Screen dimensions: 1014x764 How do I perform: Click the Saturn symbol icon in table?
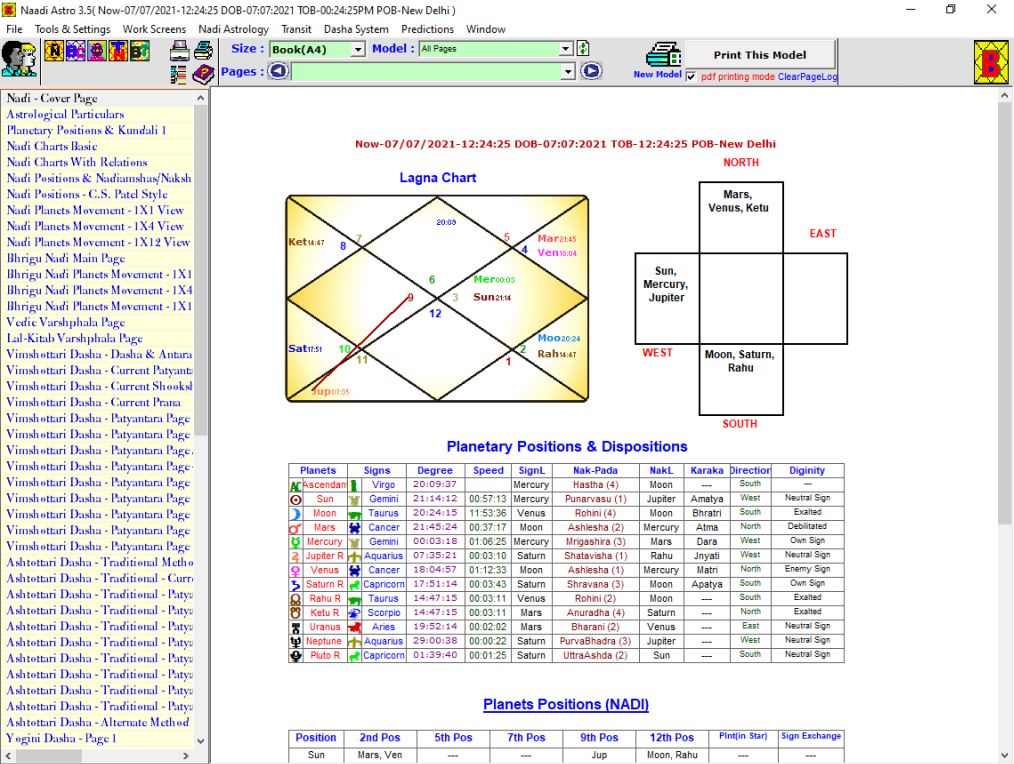296,585
